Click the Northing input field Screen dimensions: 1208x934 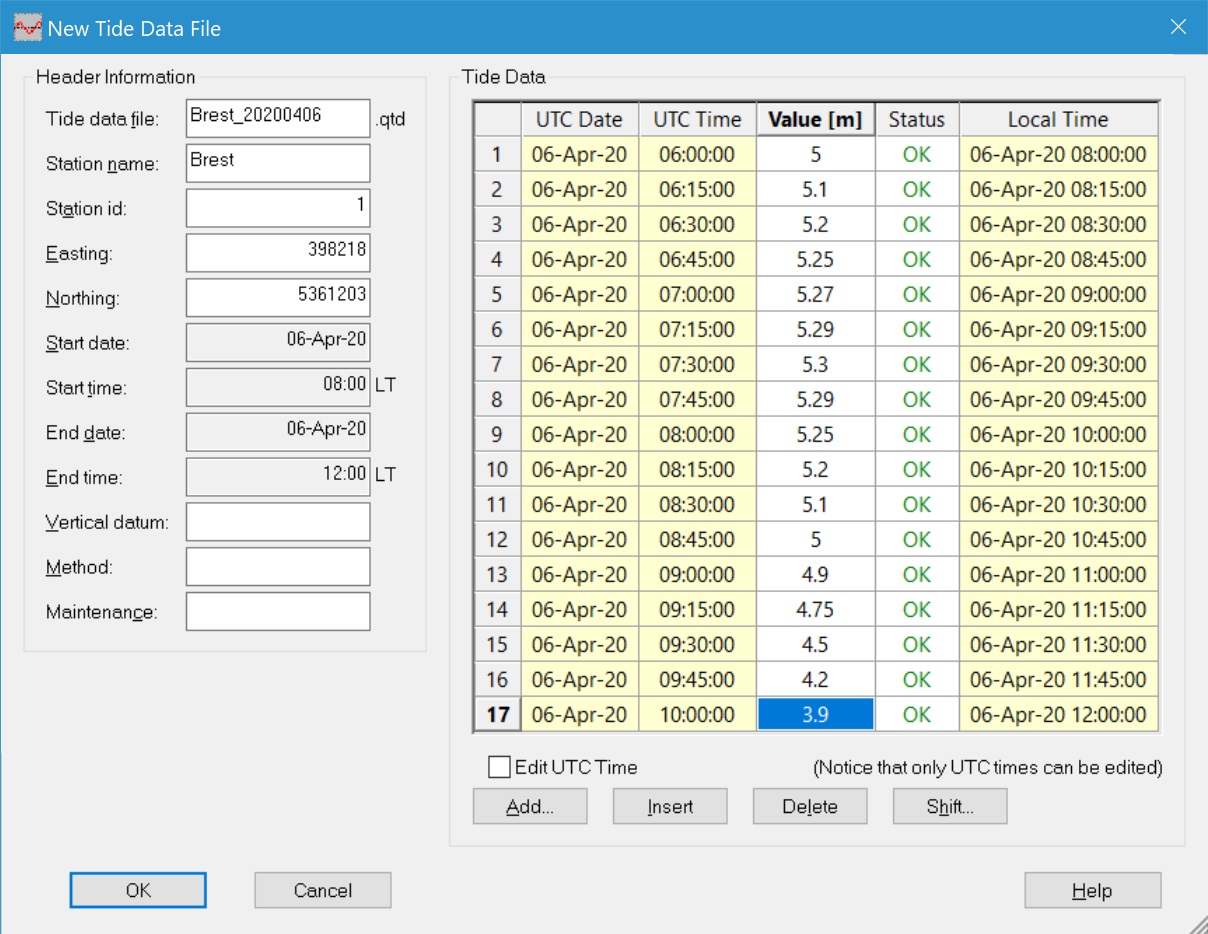[278, 298]
